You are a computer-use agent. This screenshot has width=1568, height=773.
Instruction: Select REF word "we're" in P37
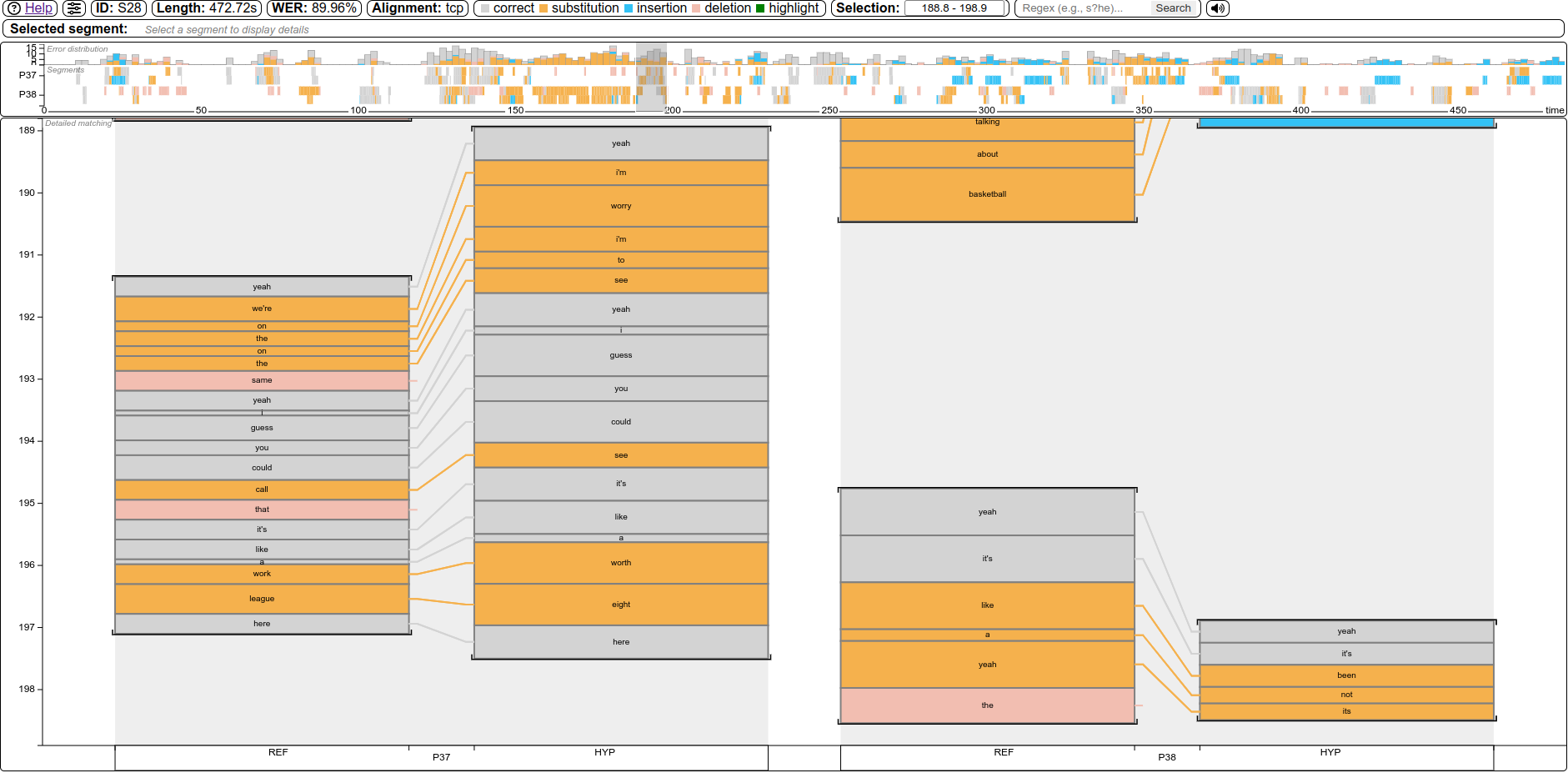(x=262, y=309)
